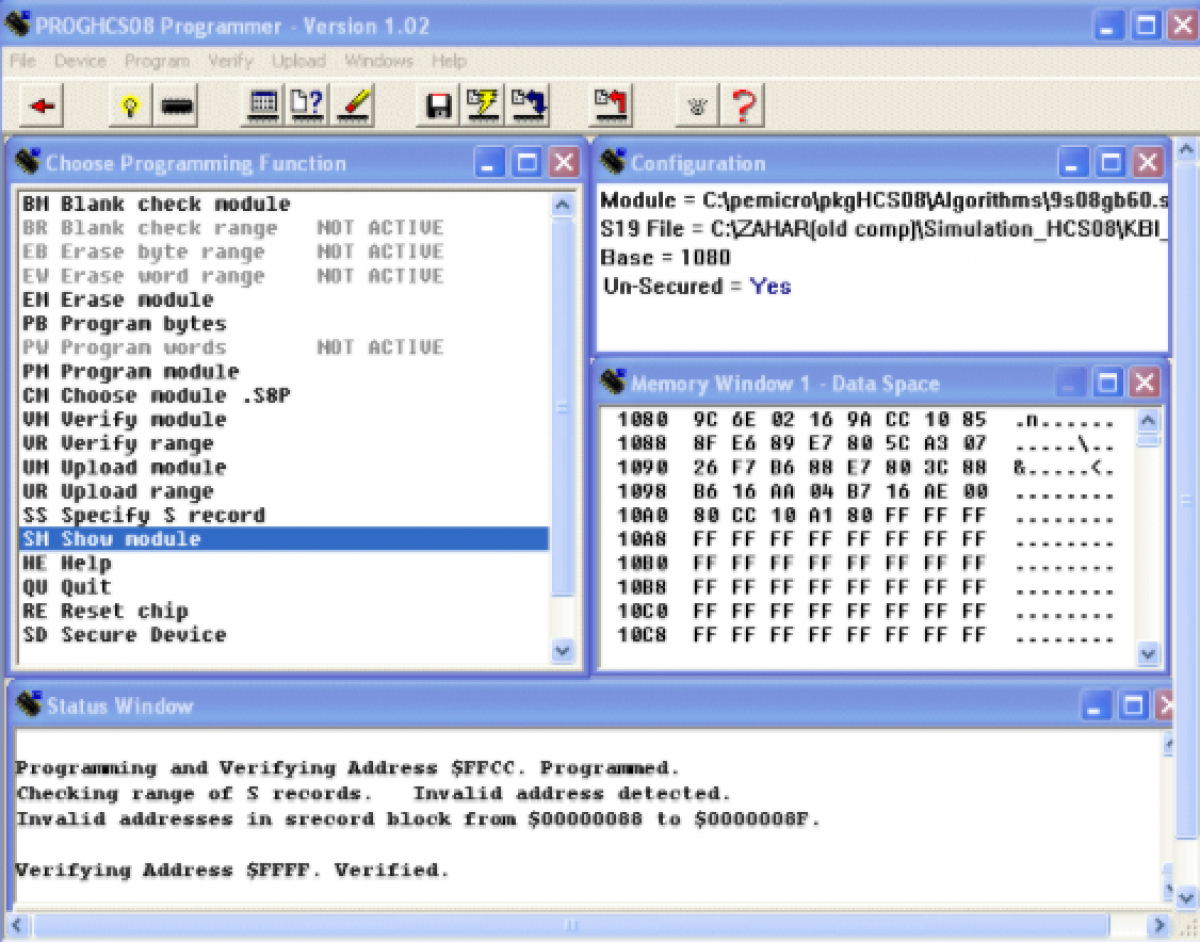Open the Verify menu
Image resolution: width=1200 pixels, height=942 pixels.
pyautogui.click(x=230, y=61)
